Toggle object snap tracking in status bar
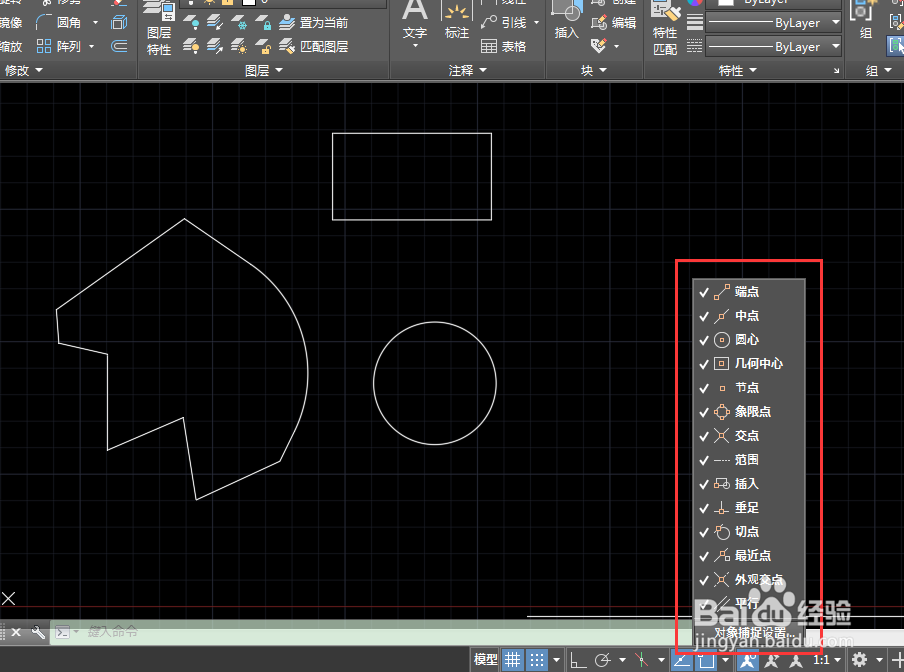The height and width of the screenshot is (672, 904). 681,659
